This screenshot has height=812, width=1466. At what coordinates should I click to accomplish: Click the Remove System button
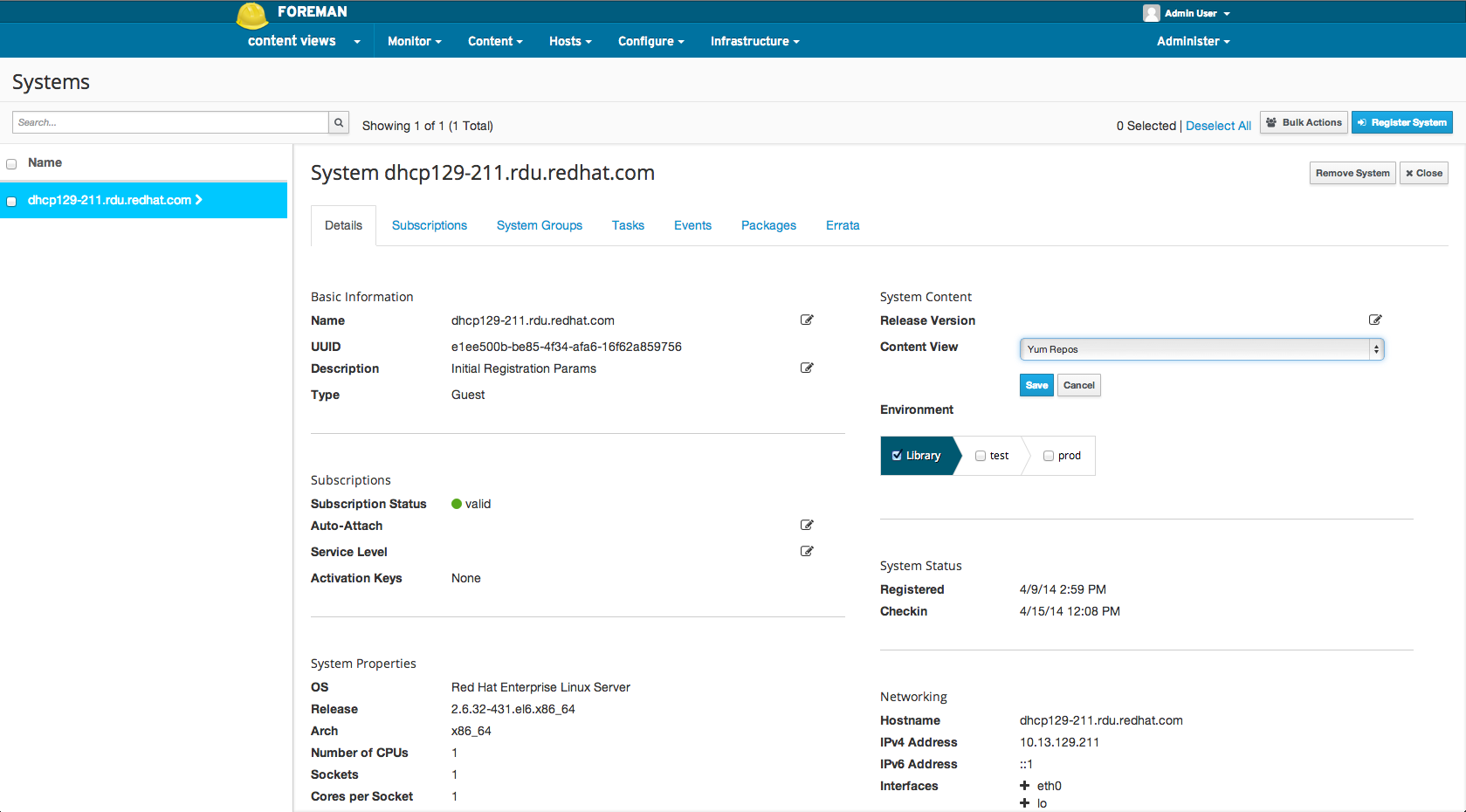(1352, 173)
